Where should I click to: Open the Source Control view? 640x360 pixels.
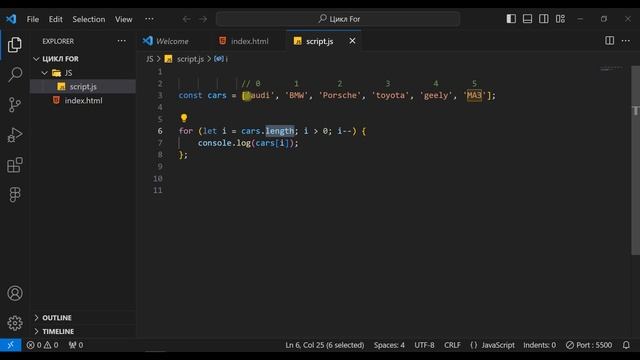pos(15,105)
